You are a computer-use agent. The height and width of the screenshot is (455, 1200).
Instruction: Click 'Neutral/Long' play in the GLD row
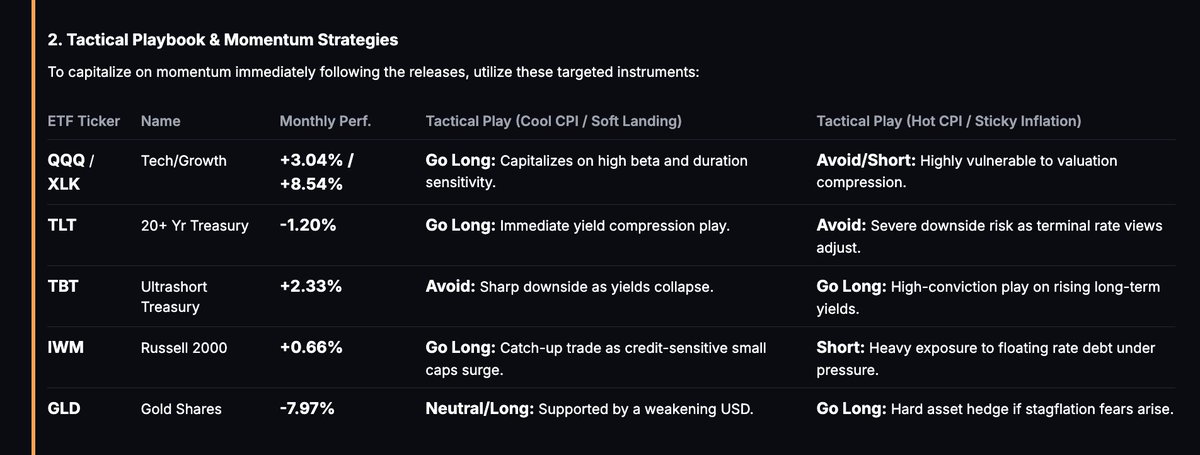(474, 409)
